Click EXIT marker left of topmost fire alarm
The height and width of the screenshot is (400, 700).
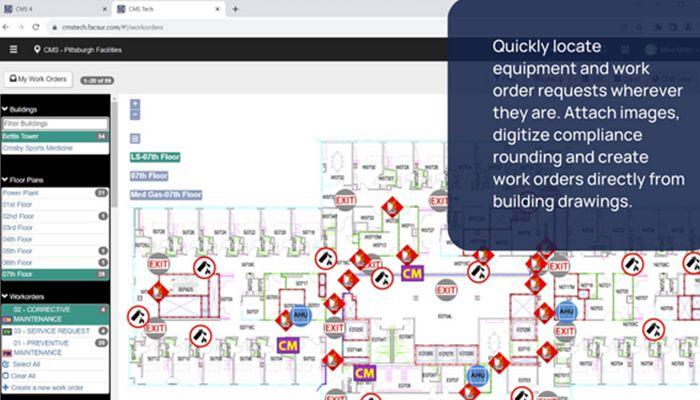[345, 200]
